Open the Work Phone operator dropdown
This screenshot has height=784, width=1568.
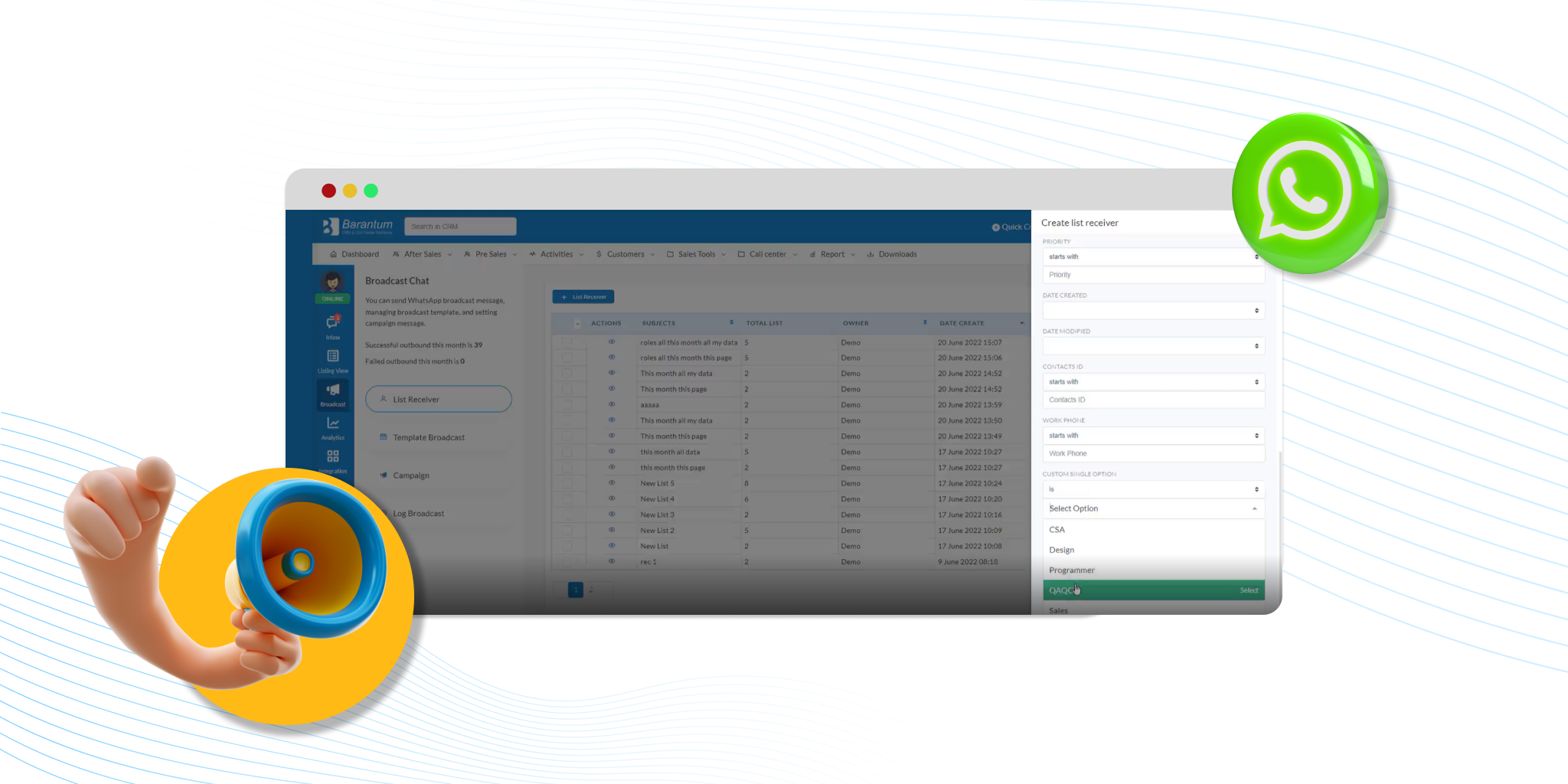click(x=1153, y=435)
